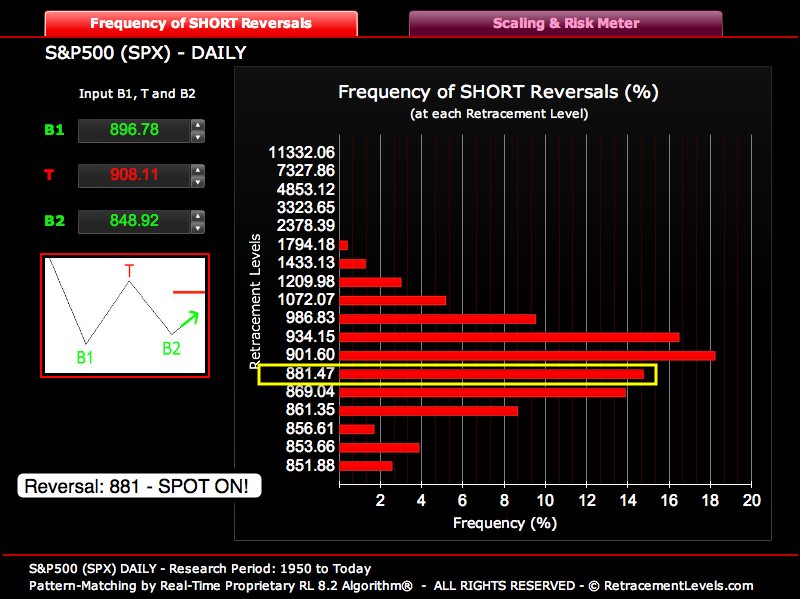Click the B1-T-B2 pattern diagram
The height and width of the screenshot is (599, 802).
[x=124, y=315]
